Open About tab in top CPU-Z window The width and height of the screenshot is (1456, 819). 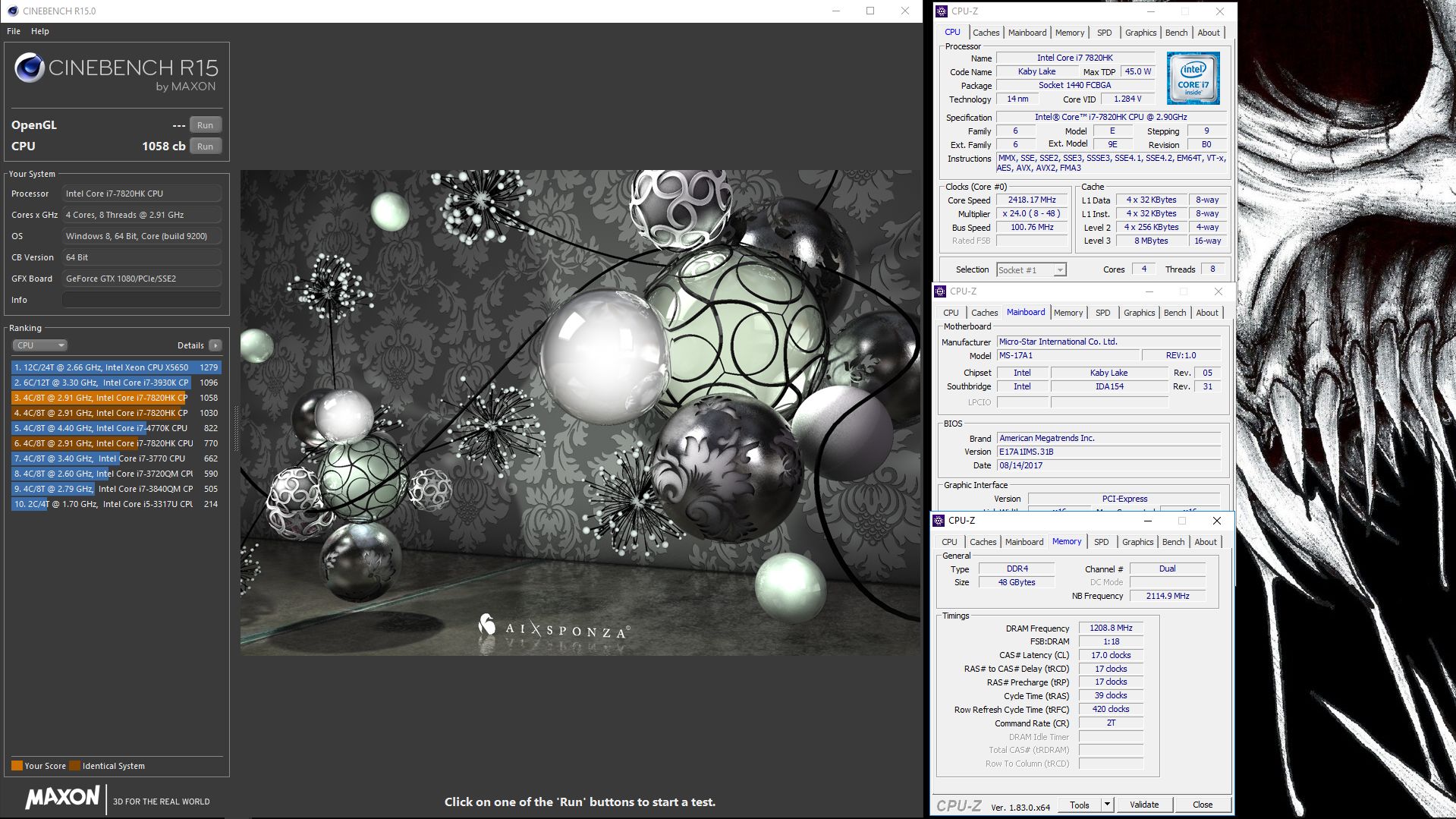pyautogui.click(x=1209, y=33)
